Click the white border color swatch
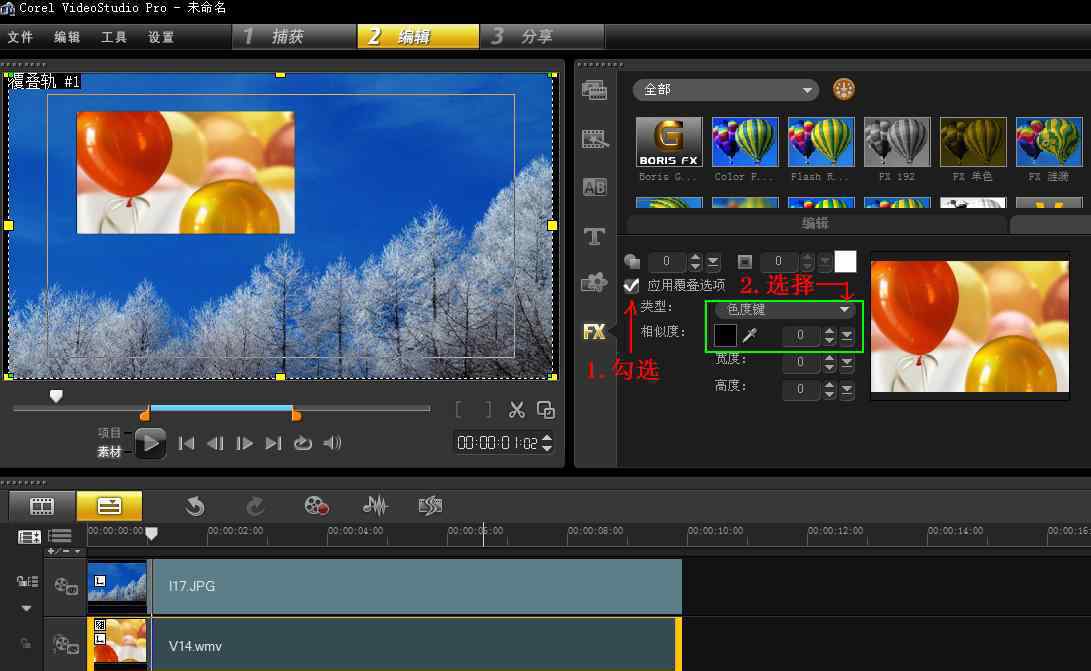This screenshot has width=1091, height=671. [845, 262]
